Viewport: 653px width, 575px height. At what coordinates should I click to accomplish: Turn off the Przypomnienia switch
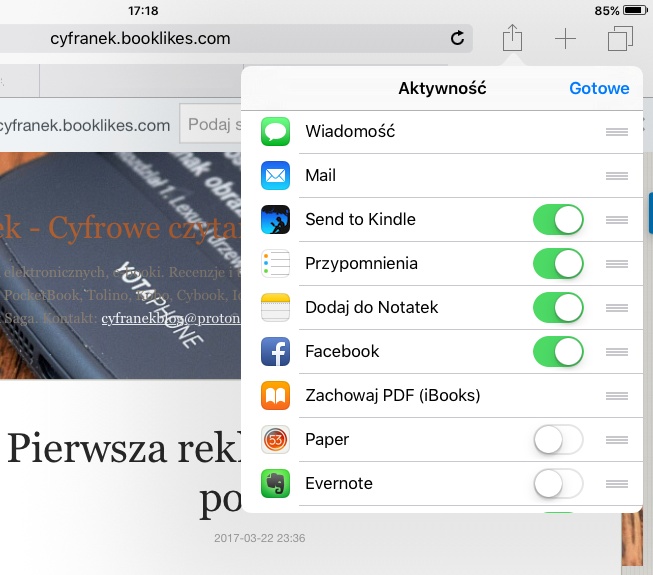tap(558, 263)
